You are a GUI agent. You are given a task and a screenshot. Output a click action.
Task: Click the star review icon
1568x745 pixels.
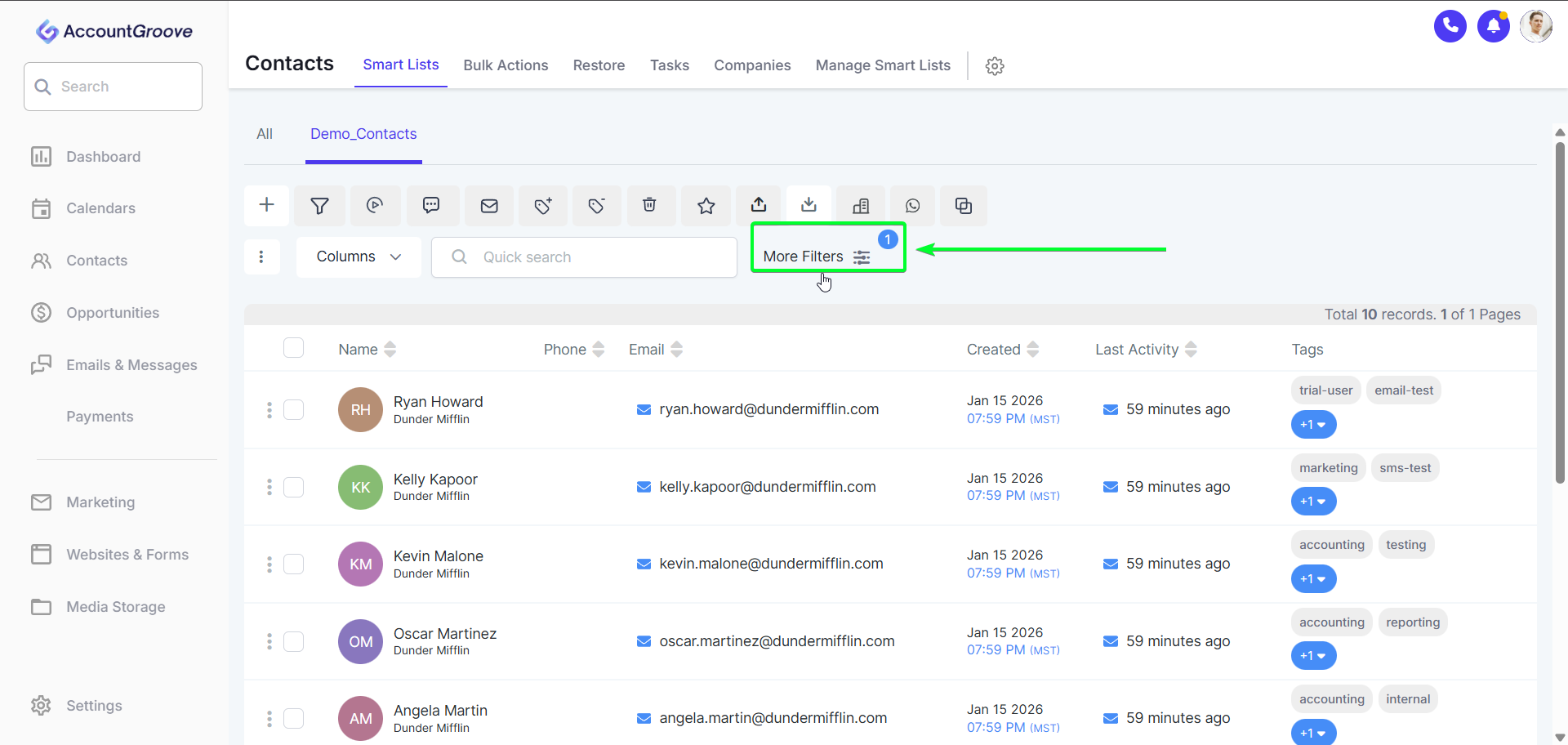[706, 206]
